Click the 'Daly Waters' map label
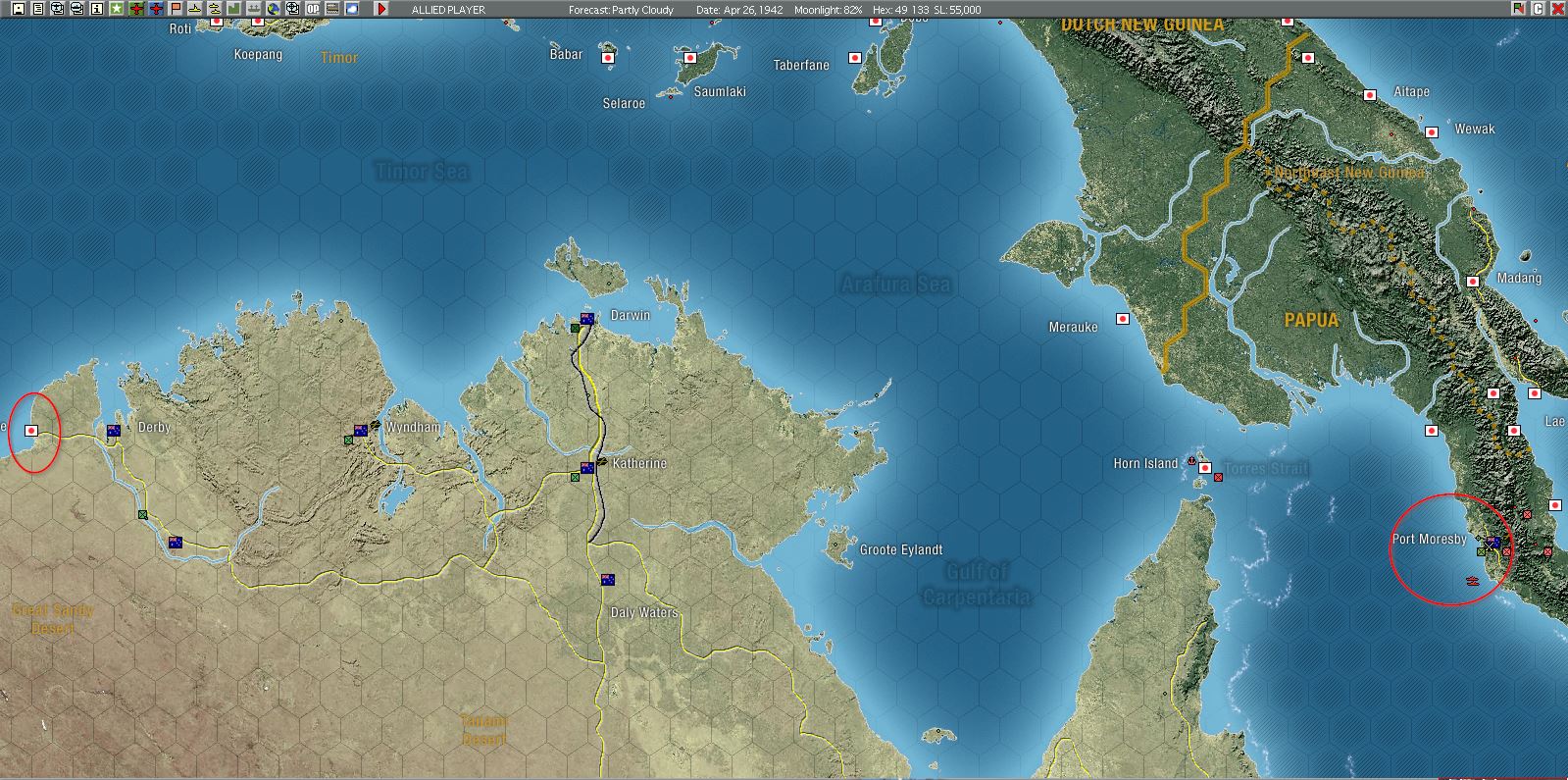1568x780 pixels. click(x=644, y=612)
